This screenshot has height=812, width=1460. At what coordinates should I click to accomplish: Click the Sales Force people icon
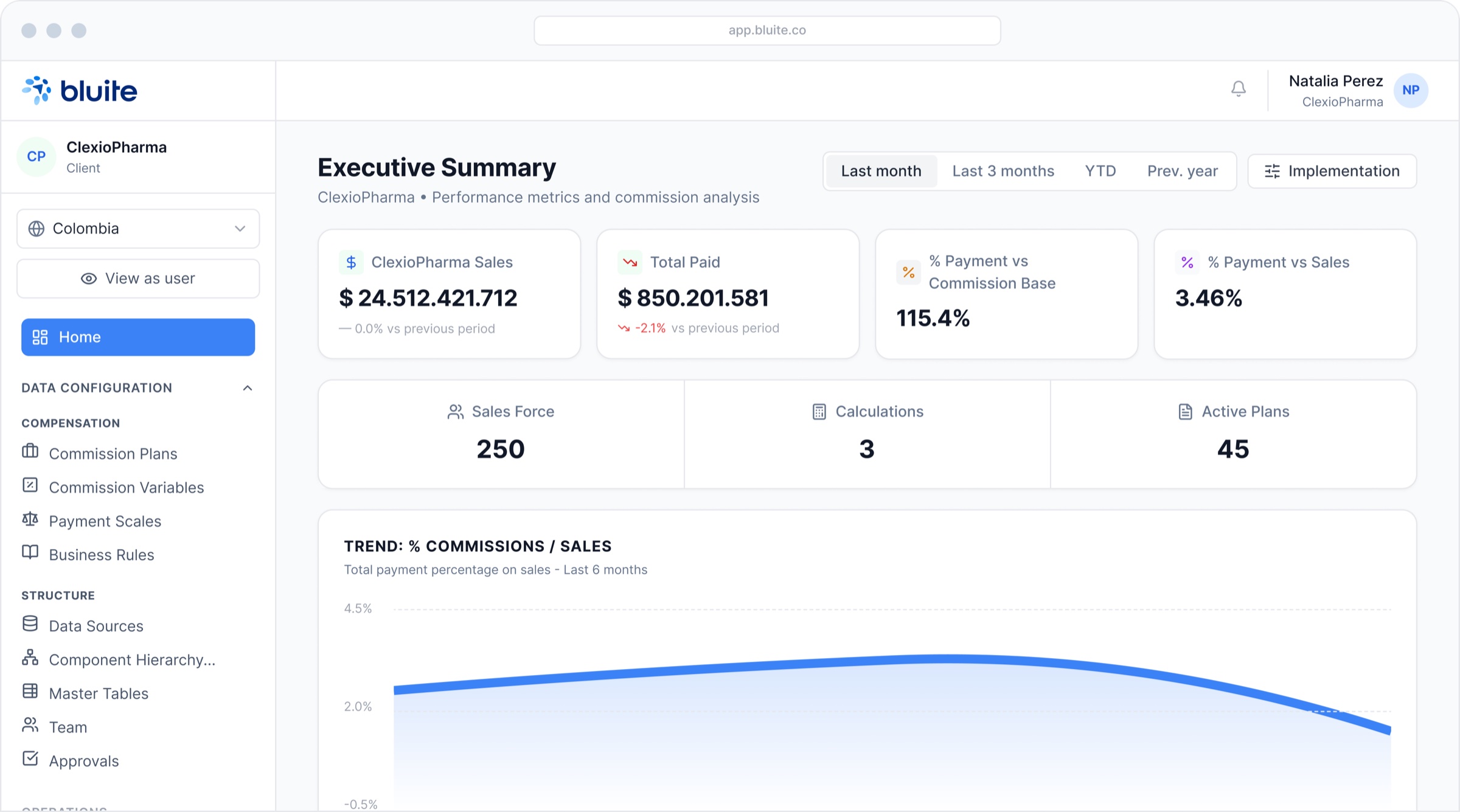[455, 412]
